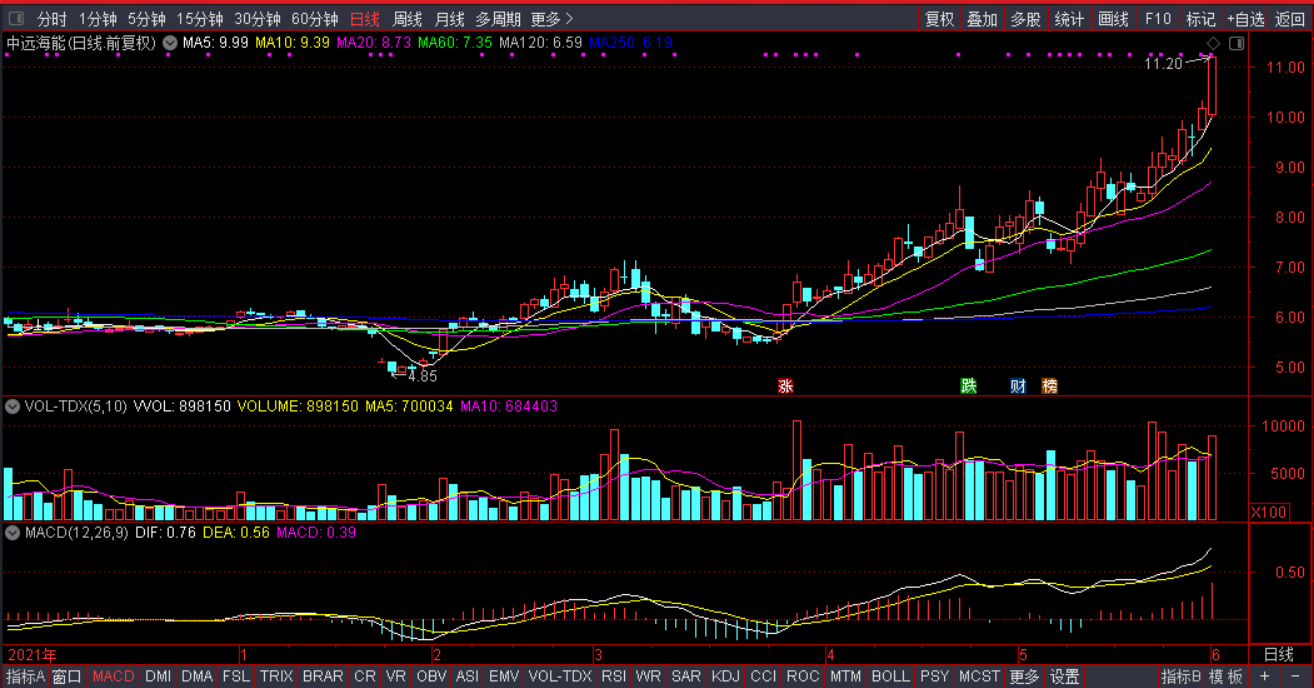Select the EMV indicator tab
The image size is (1314, 688).
[x=504, y=677]
